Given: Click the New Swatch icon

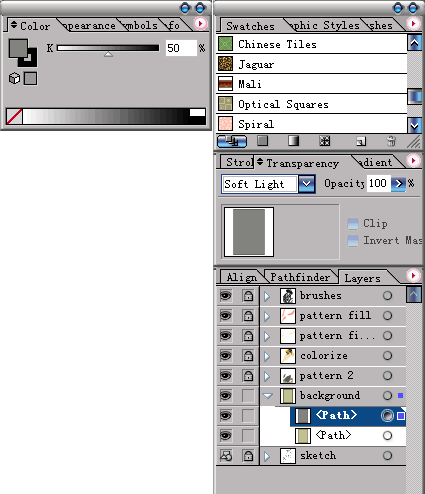Looking at the screenshot, I should [x=361, y=141].
